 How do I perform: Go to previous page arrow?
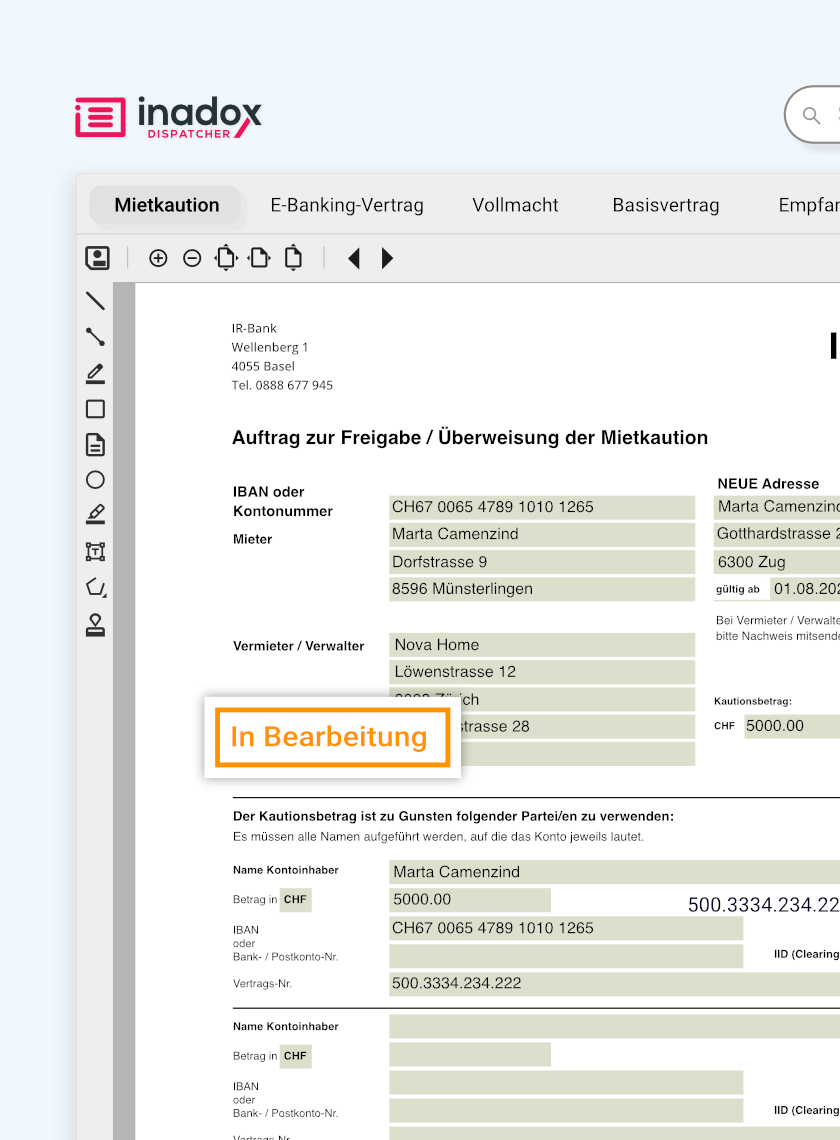(354, 258)
